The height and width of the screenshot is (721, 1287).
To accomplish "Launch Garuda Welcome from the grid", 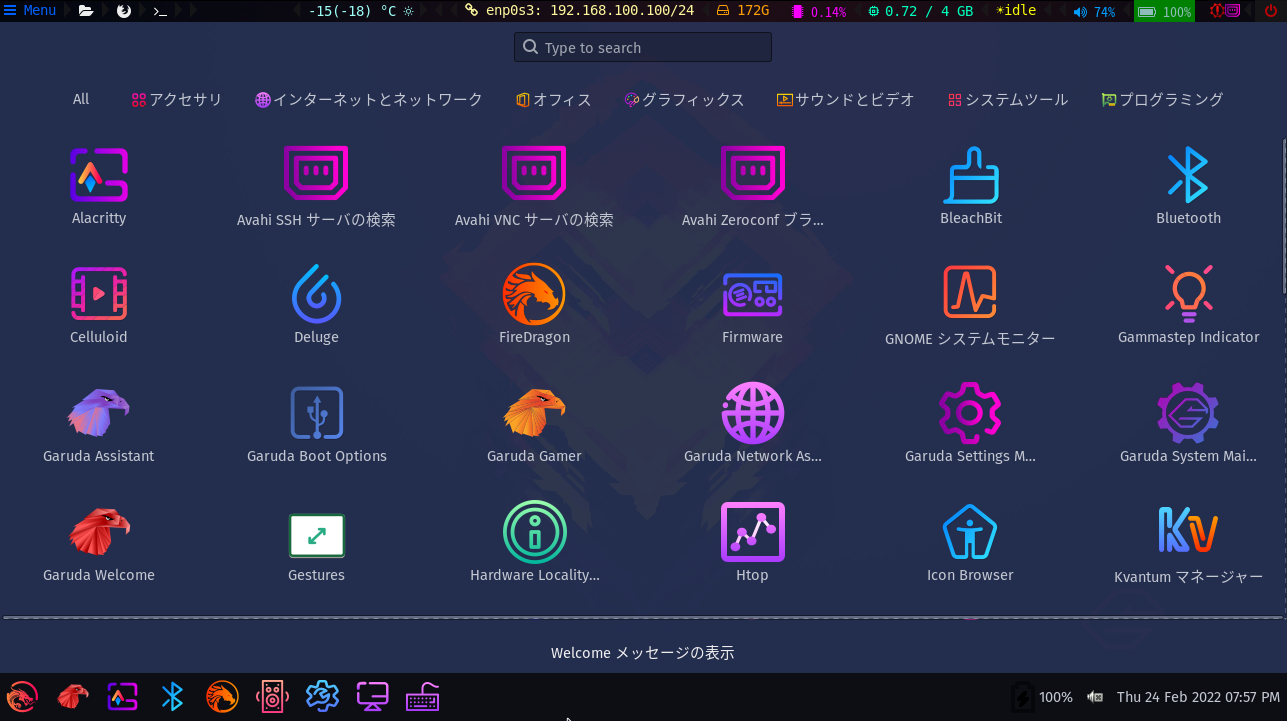I will pyautogui.click(x=99, y=543).
